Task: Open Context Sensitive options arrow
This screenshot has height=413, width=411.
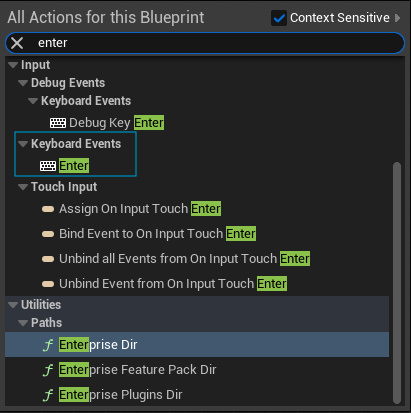Action: [397, 18]
